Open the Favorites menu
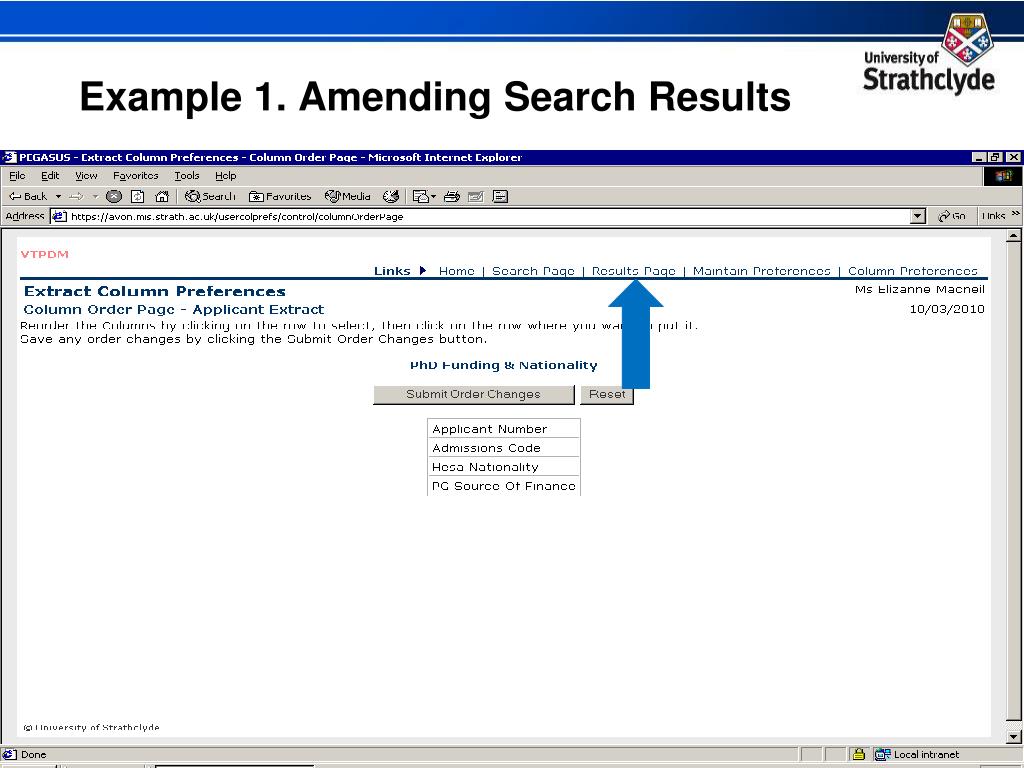The width and height of the screenshot is (1024, 768). click(136, 176)
